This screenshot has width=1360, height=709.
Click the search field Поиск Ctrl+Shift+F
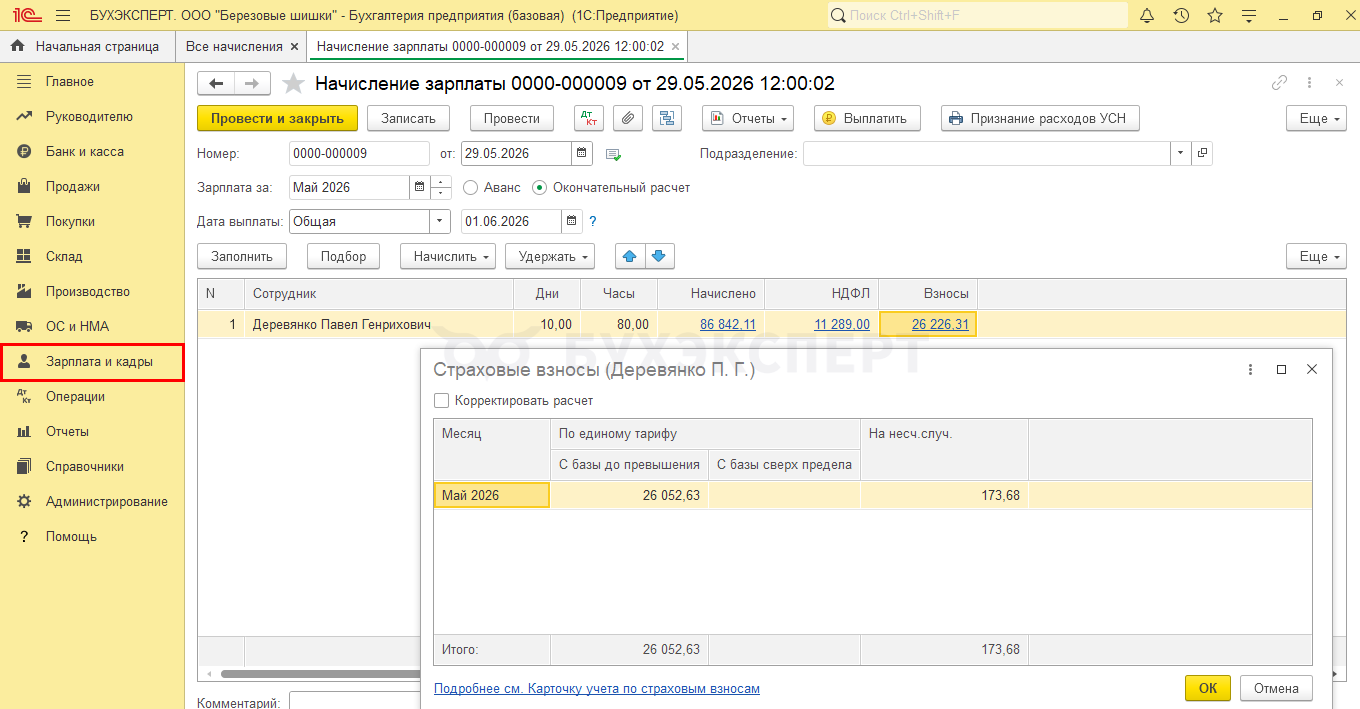(x=978, y=16)
